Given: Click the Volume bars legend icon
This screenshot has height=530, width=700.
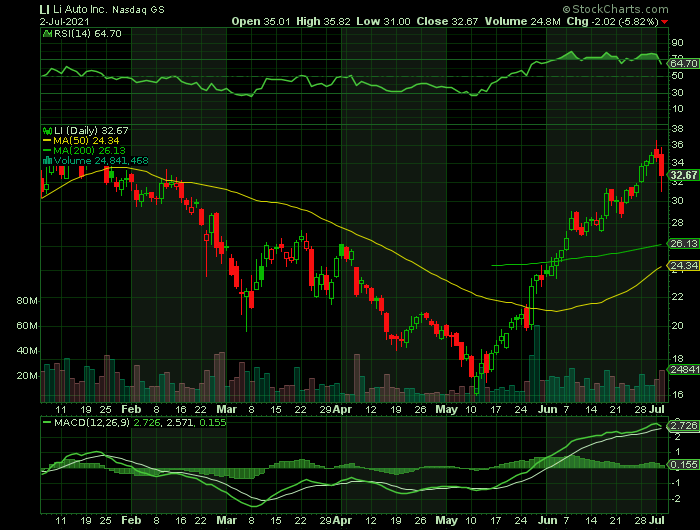Looking at the screenshot, I should 47,161.
